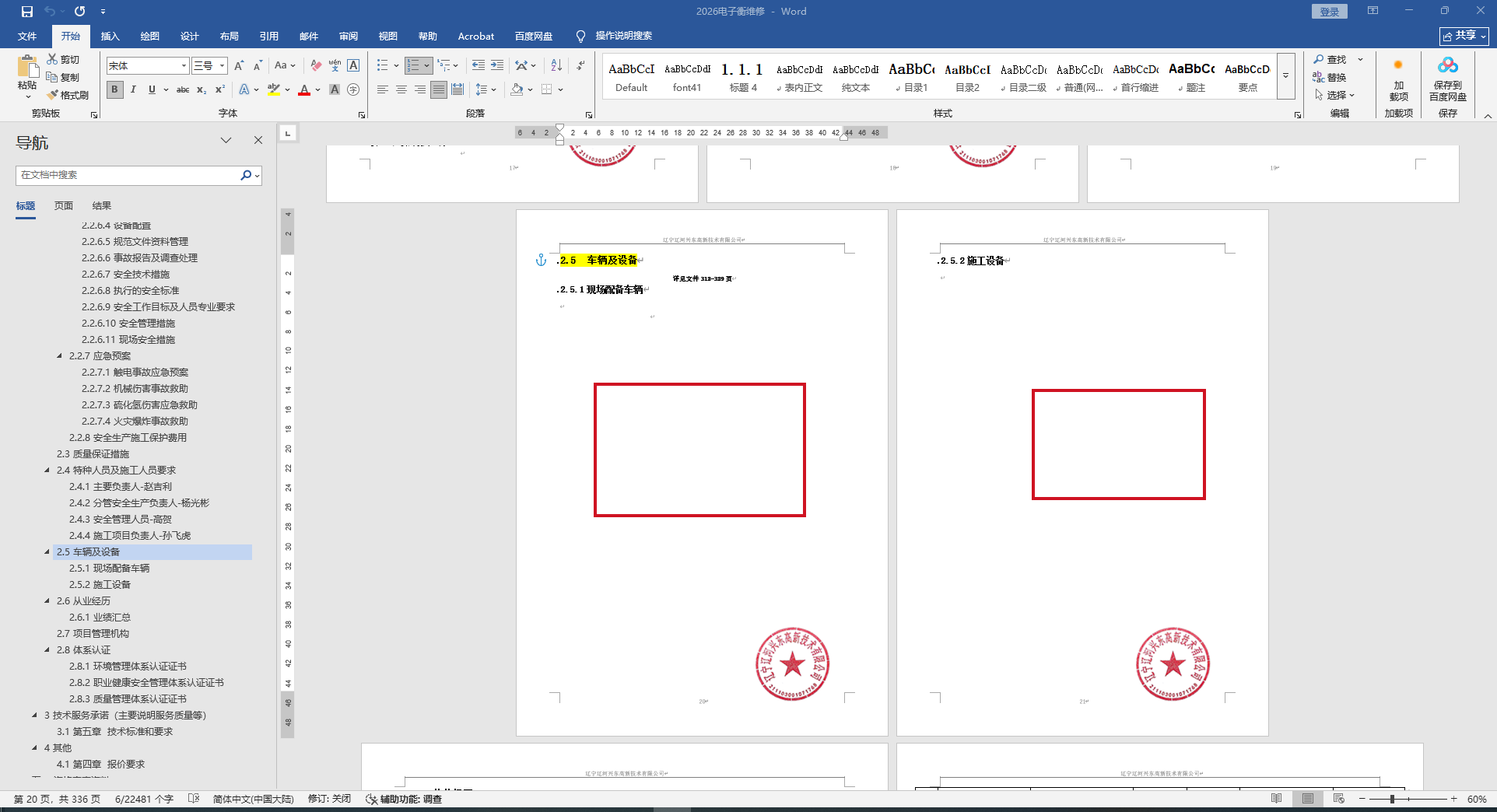This screenshot has height=812, width=1497.
Task: Toggle show/hide paragraph marks
Action: (580, 66)
